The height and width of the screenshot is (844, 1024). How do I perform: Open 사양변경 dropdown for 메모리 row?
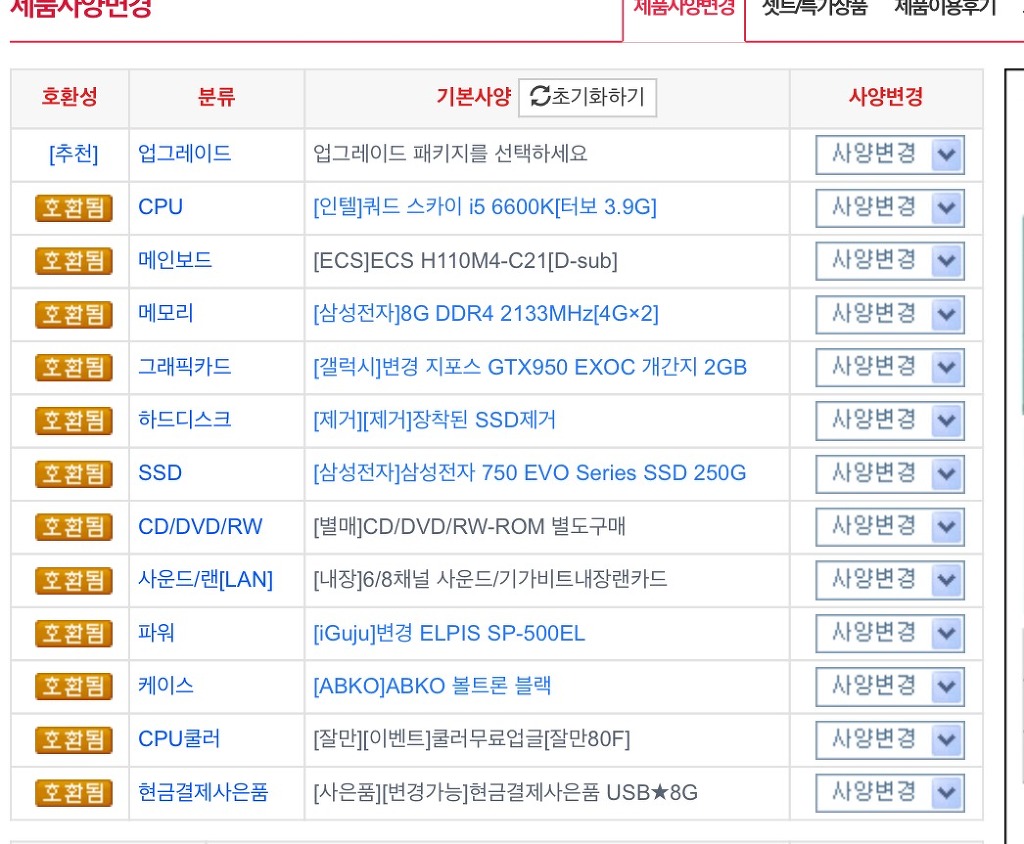[889, 315]
